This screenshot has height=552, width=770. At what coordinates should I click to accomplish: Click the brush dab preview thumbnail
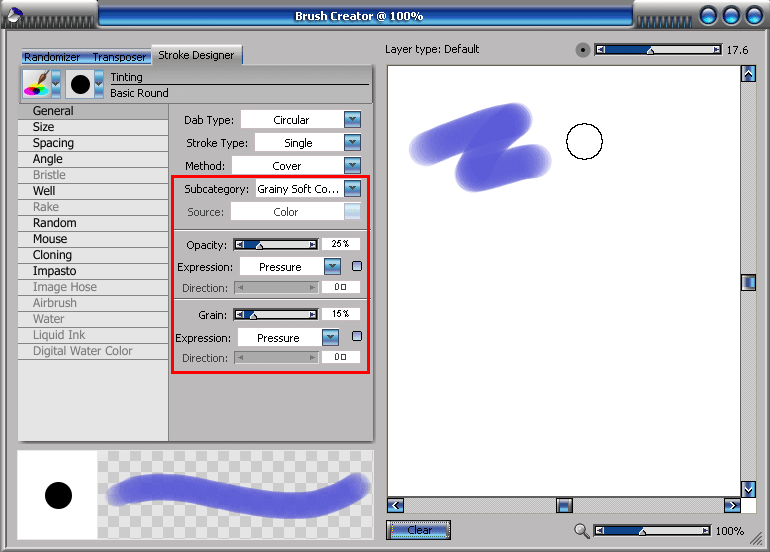[58, 495]
